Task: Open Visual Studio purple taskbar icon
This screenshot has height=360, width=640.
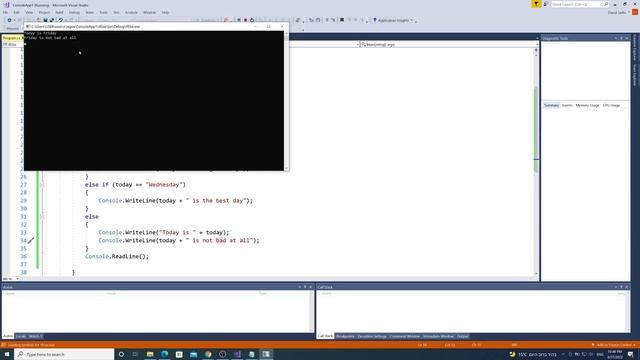Action: click(237, 354)
